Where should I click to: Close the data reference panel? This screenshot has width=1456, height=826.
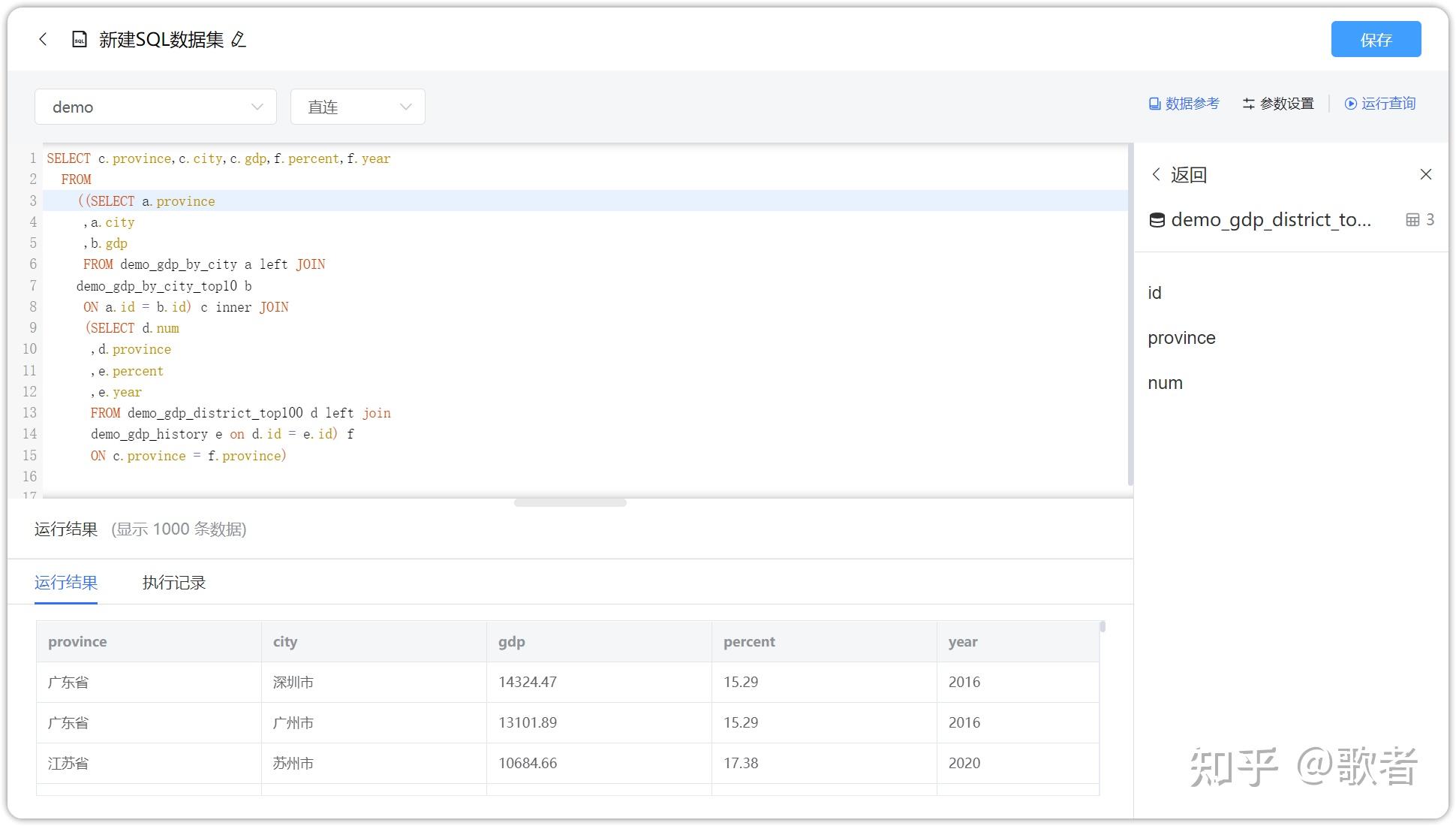pyautogui.click(x=1426, y=174)
